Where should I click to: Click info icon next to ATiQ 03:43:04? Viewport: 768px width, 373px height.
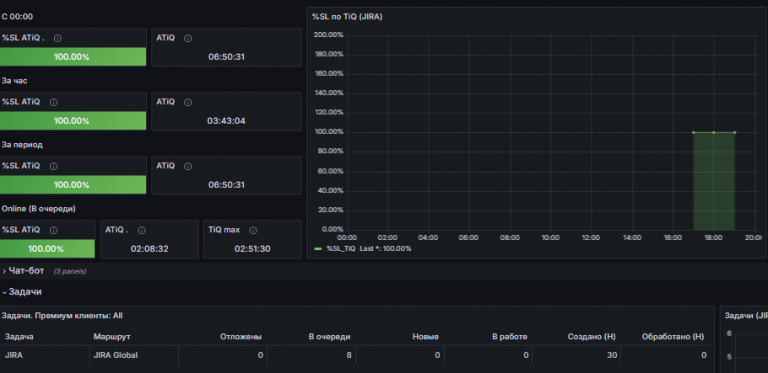188,102
